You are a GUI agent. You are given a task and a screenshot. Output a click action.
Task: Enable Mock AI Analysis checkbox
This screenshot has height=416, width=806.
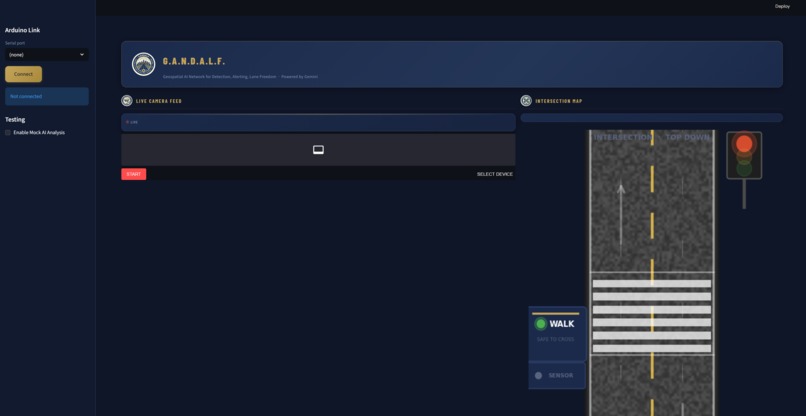point(8,133)
